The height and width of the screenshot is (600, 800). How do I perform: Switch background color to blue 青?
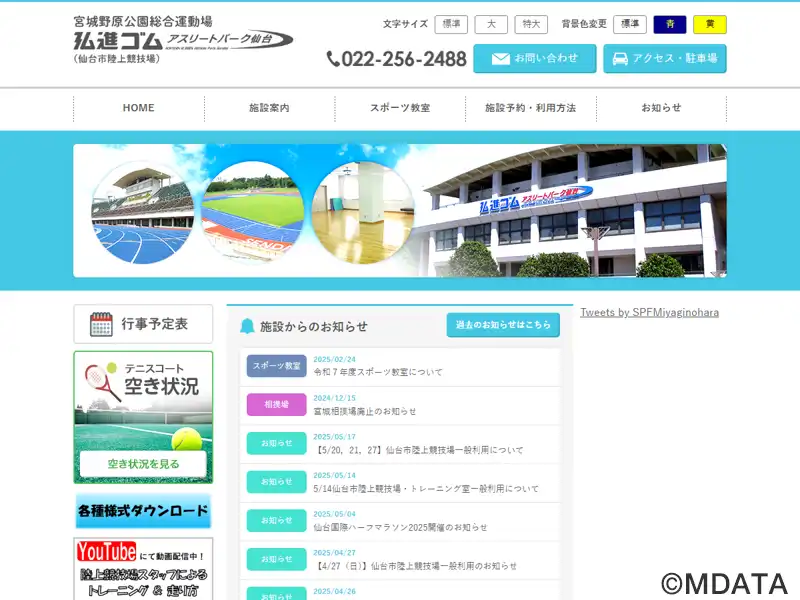point(669,24)
